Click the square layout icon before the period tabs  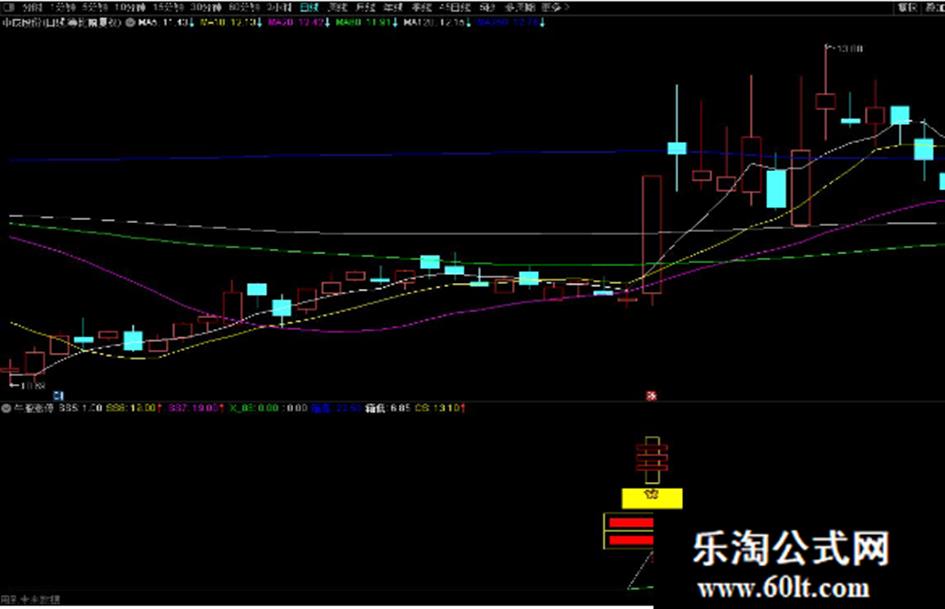[x=8, y=7]
